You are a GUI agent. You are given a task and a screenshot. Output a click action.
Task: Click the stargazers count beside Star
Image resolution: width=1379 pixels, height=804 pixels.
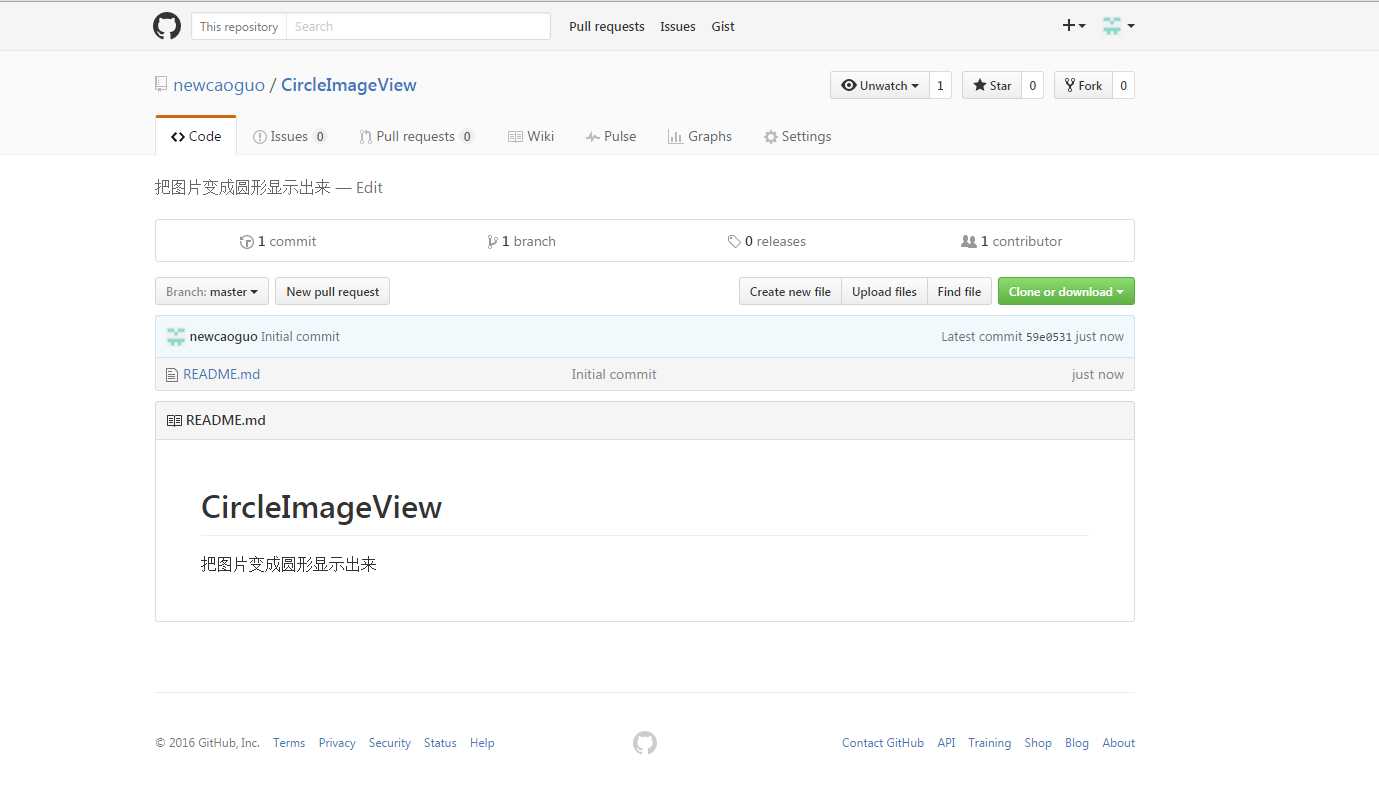click(1032, 86)
